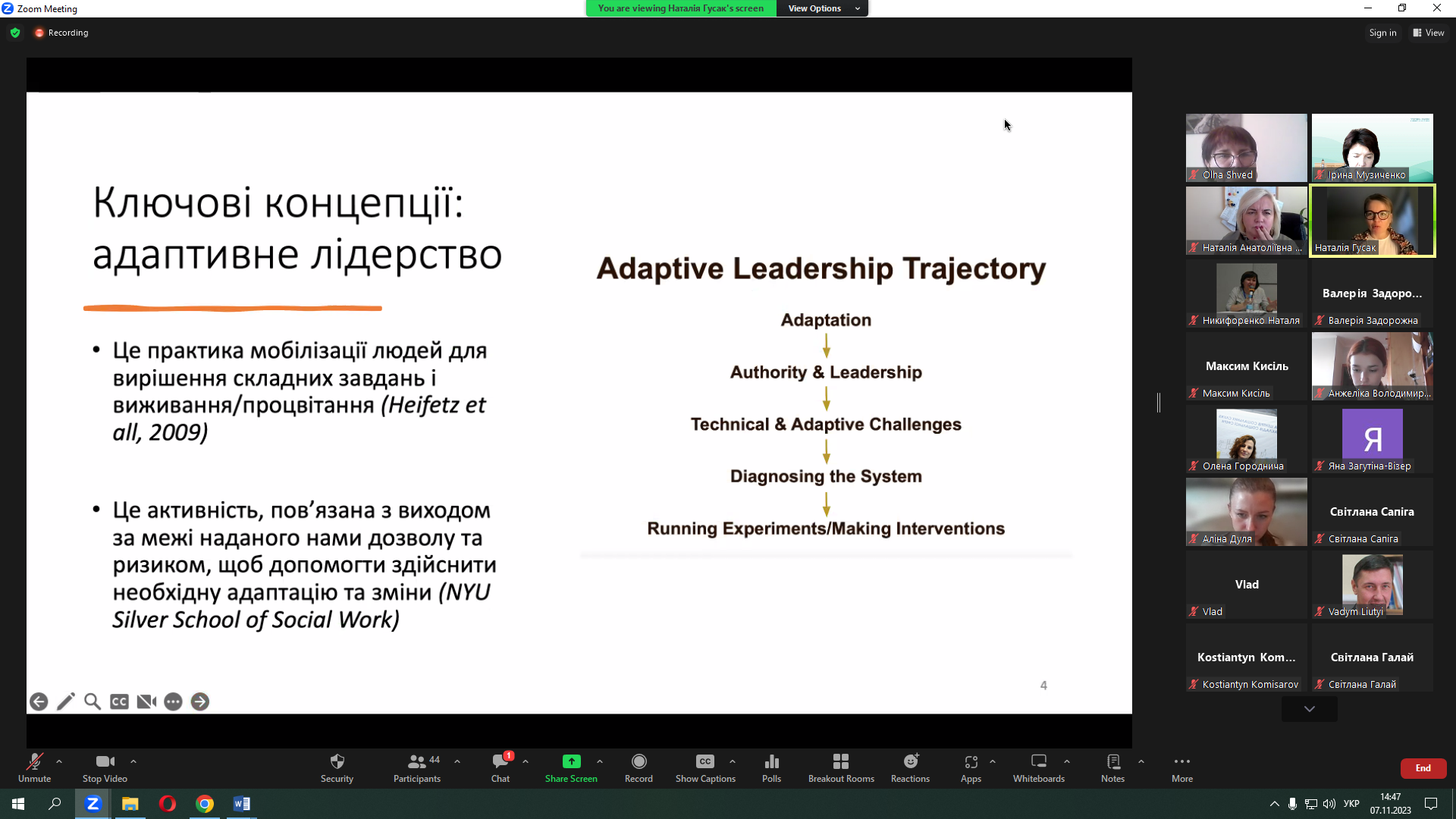The height and width of the screenshot is (819, 1456).
Task: Open the Chat panel
Action: click(500, 767)
